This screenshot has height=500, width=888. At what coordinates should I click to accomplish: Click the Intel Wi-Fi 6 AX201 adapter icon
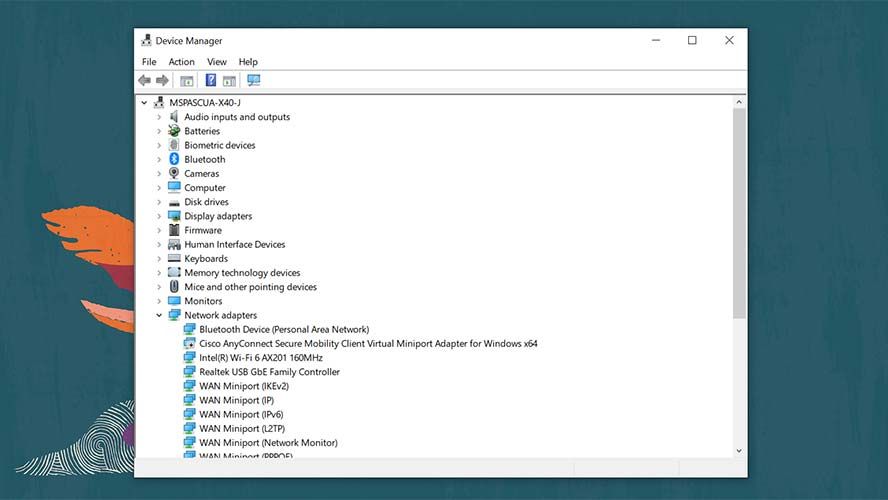[x=189, y=357]
